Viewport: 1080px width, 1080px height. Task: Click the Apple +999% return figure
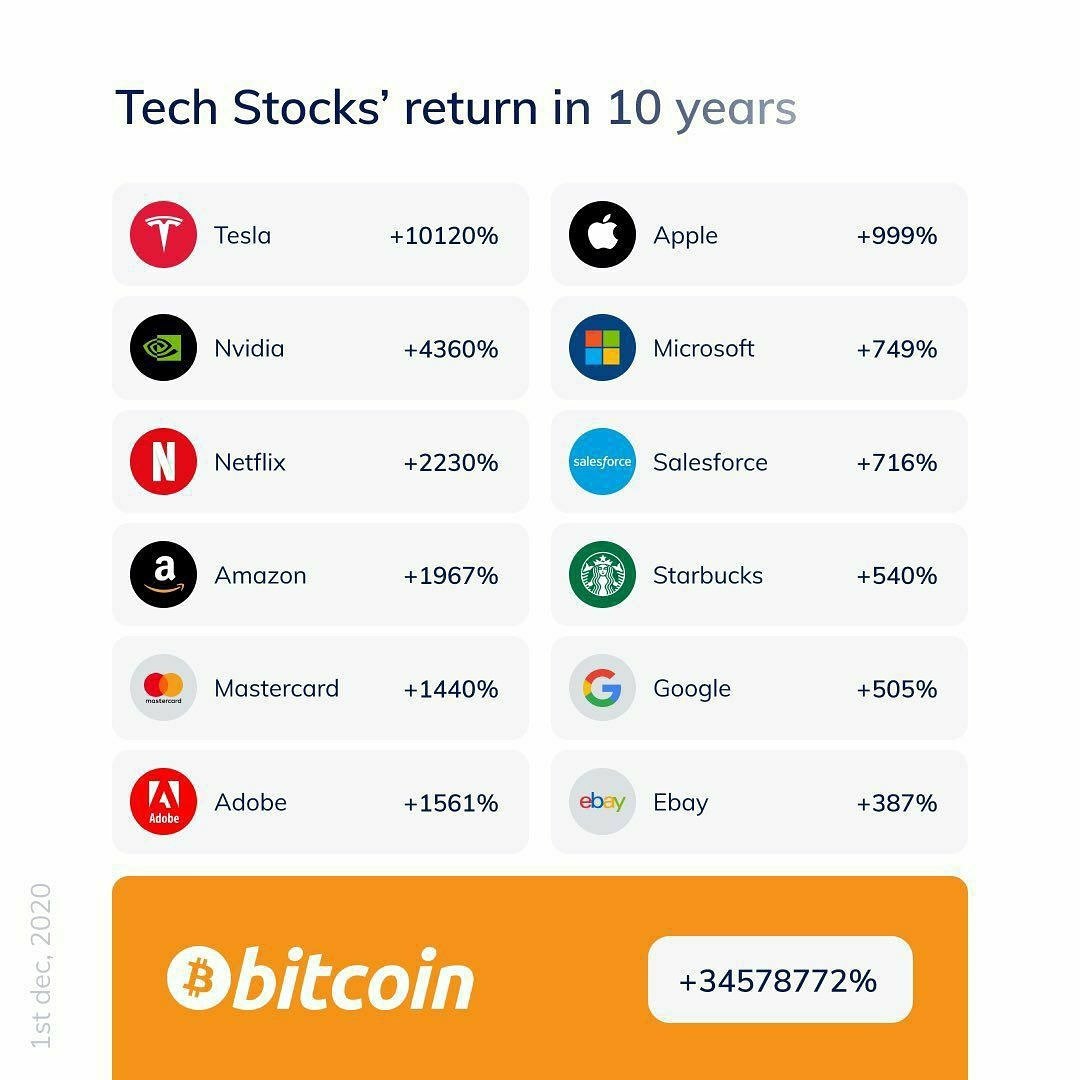coord(897,236)
